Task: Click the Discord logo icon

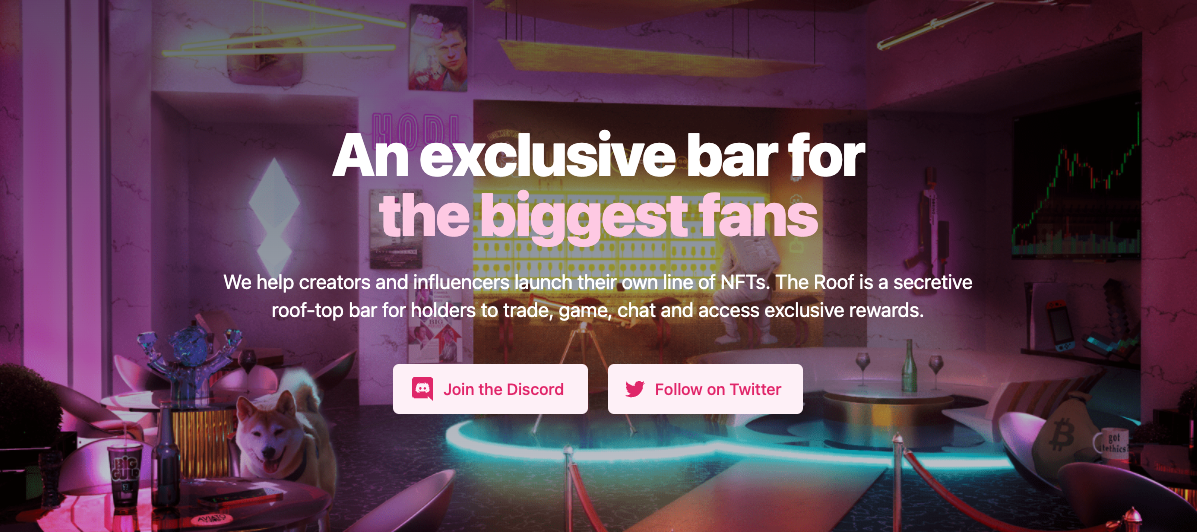Action: [x=422, y=389]
